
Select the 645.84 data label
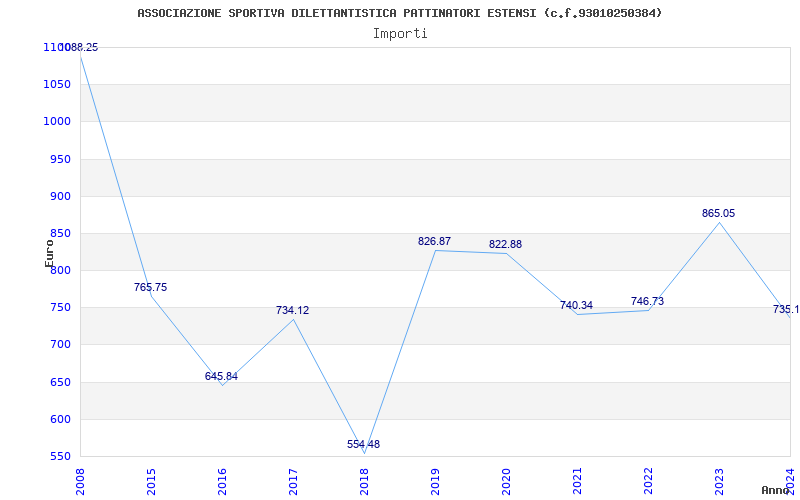(221, 377)
